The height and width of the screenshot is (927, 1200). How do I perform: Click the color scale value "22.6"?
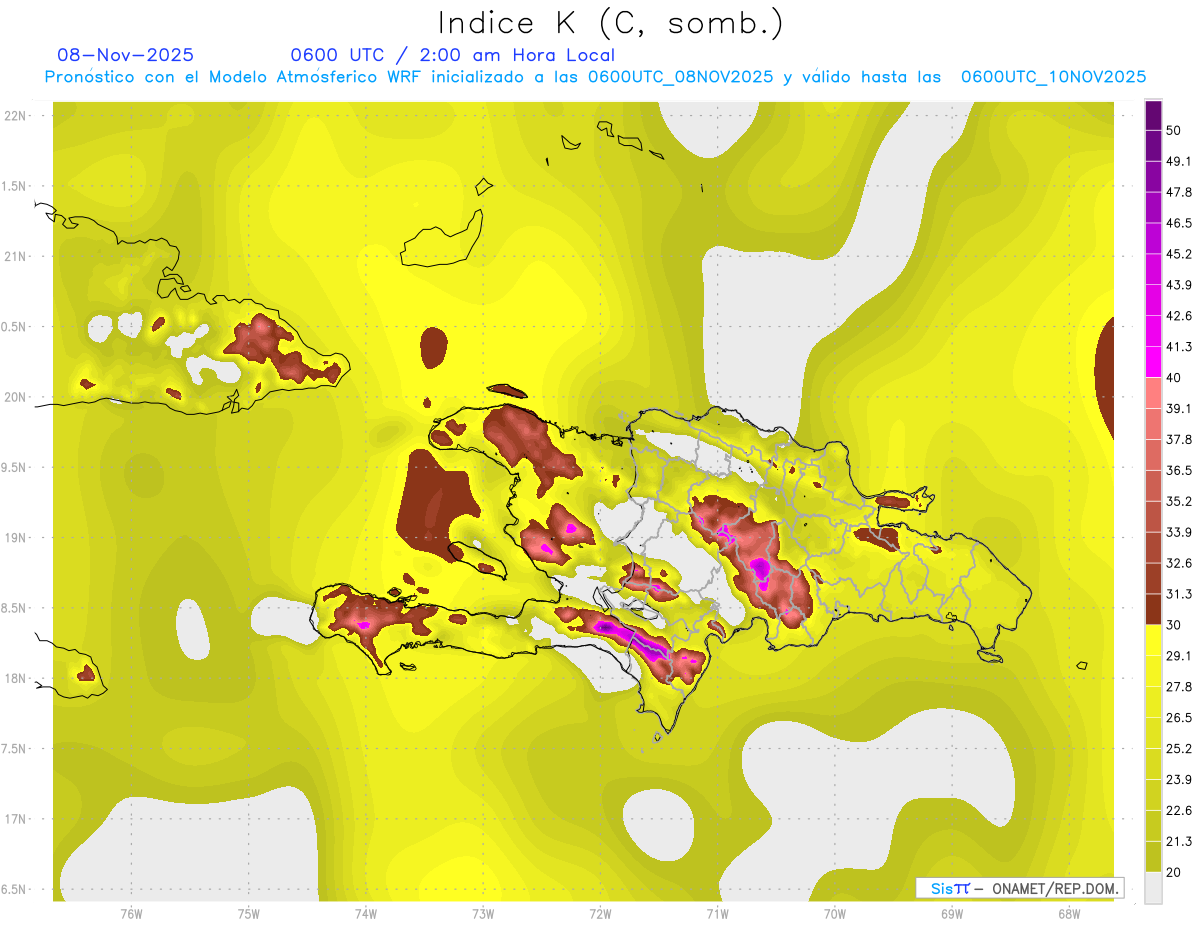(1179, 811)
